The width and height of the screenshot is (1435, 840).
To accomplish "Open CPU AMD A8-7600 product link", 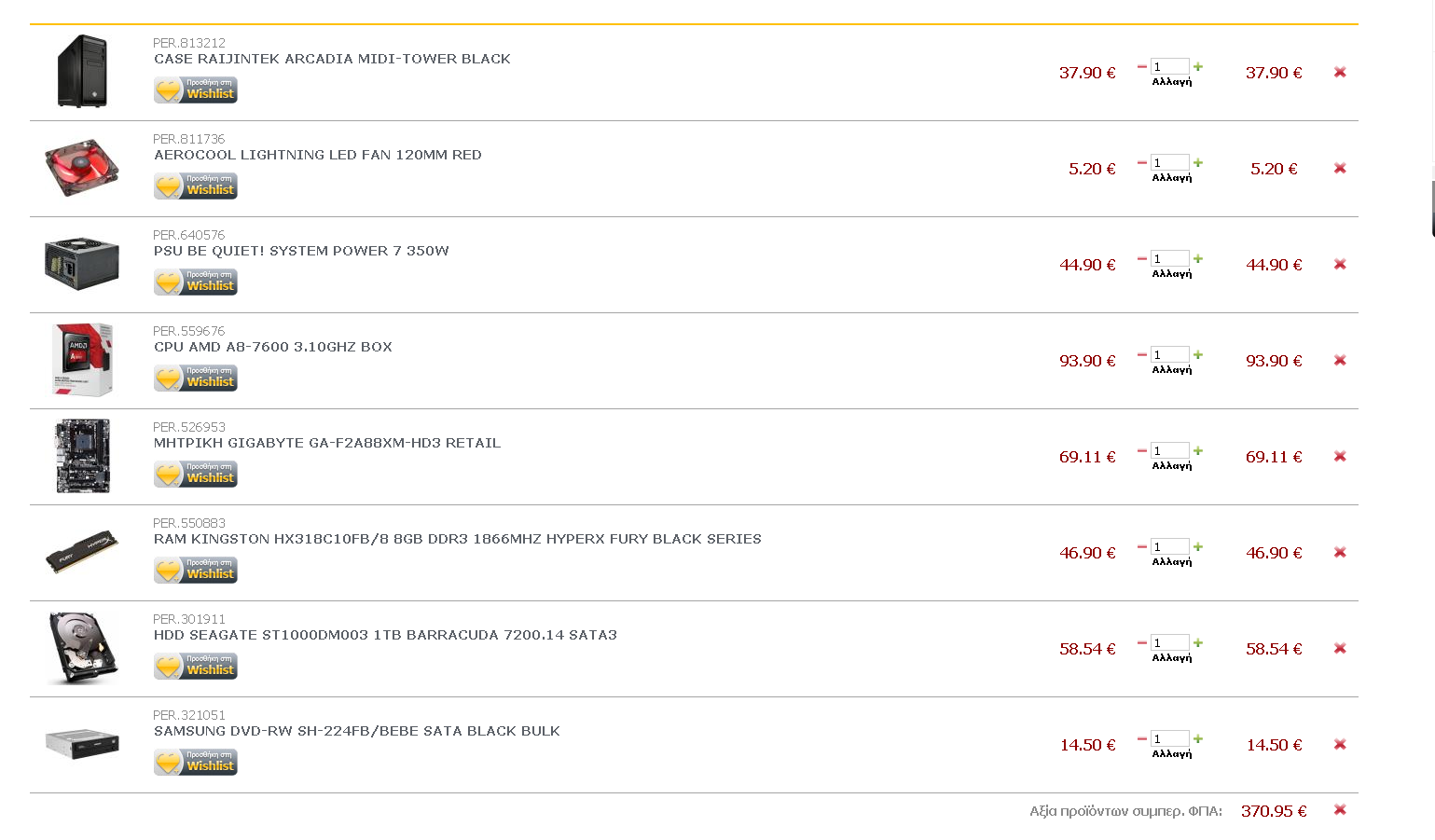I will [273, 347].
